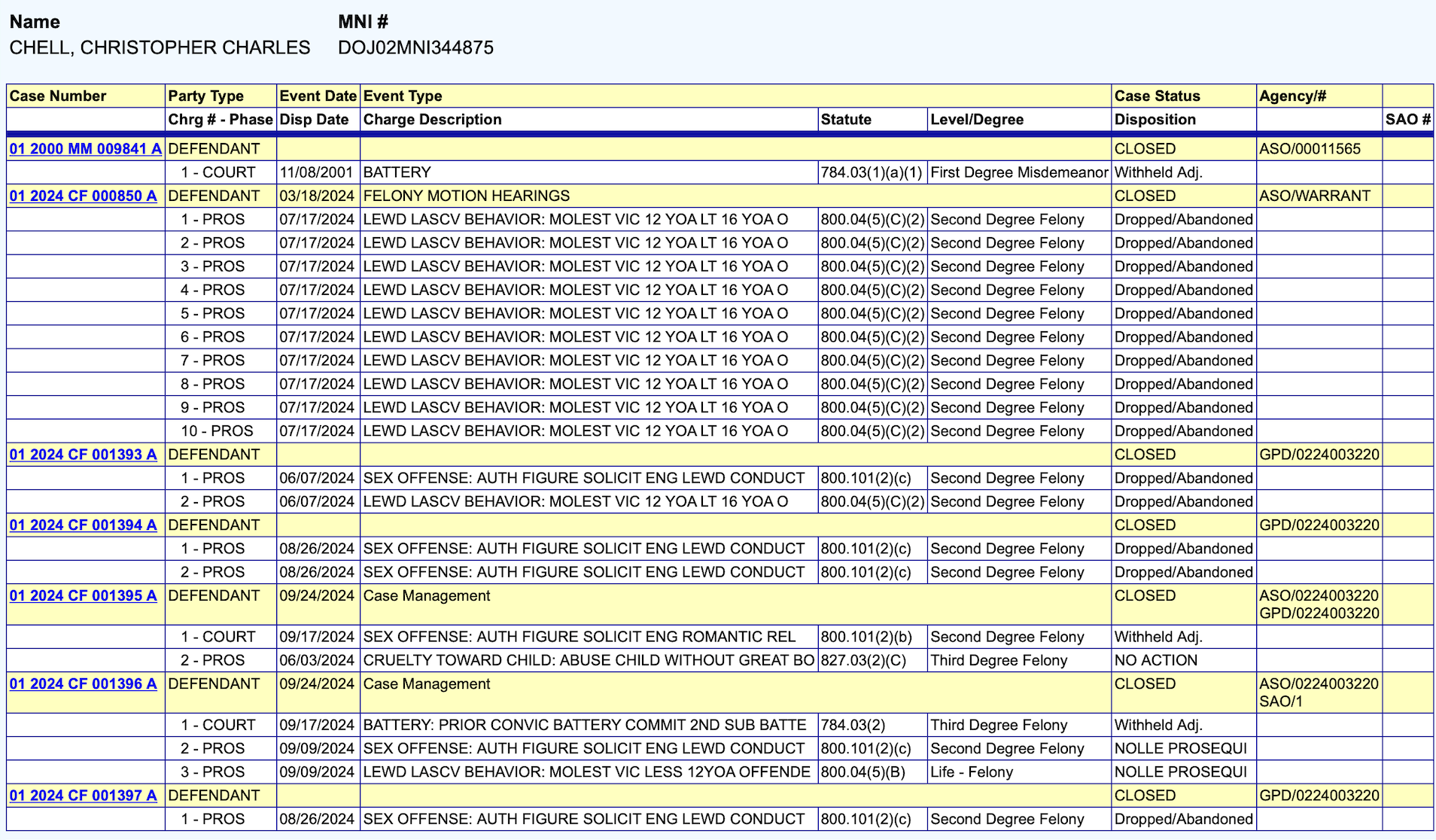Viewport: 1436px width, 840px height.
Task: Click the BATTERY charge dated 11/08/2001
Action: (x=397, y=172)
